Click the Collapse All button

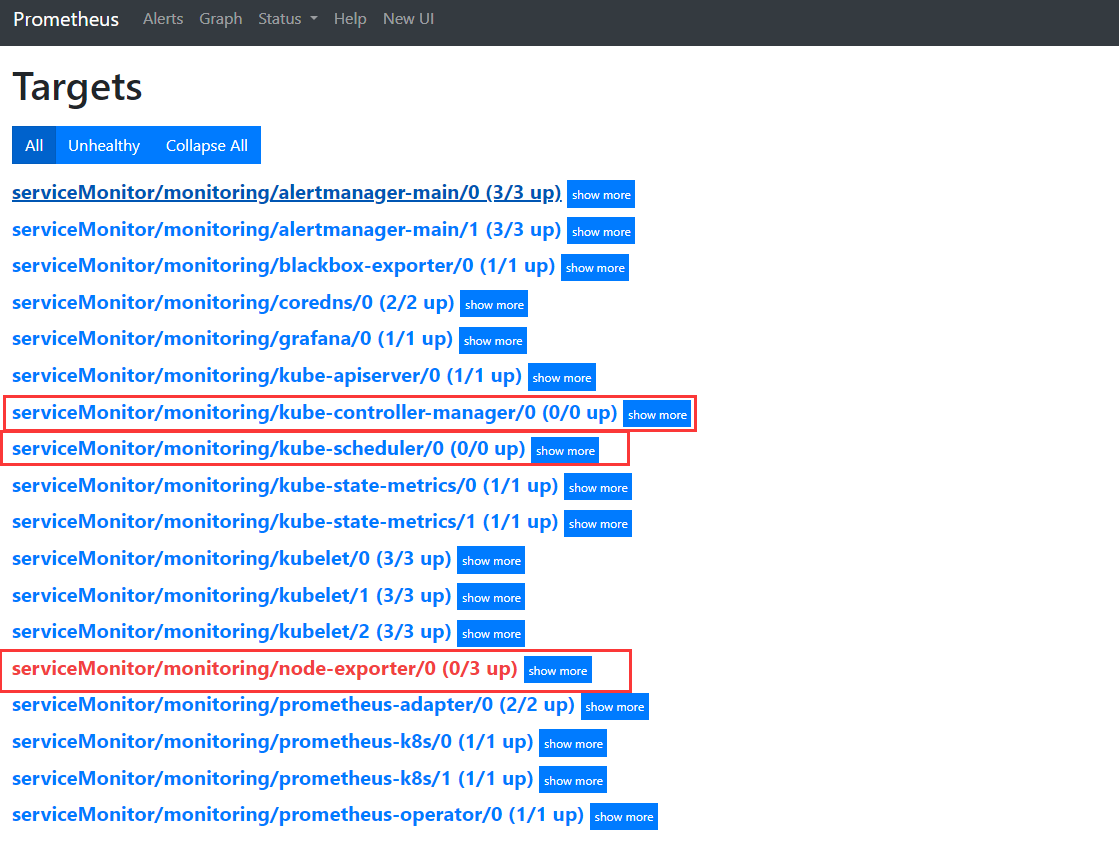(207, 146)
